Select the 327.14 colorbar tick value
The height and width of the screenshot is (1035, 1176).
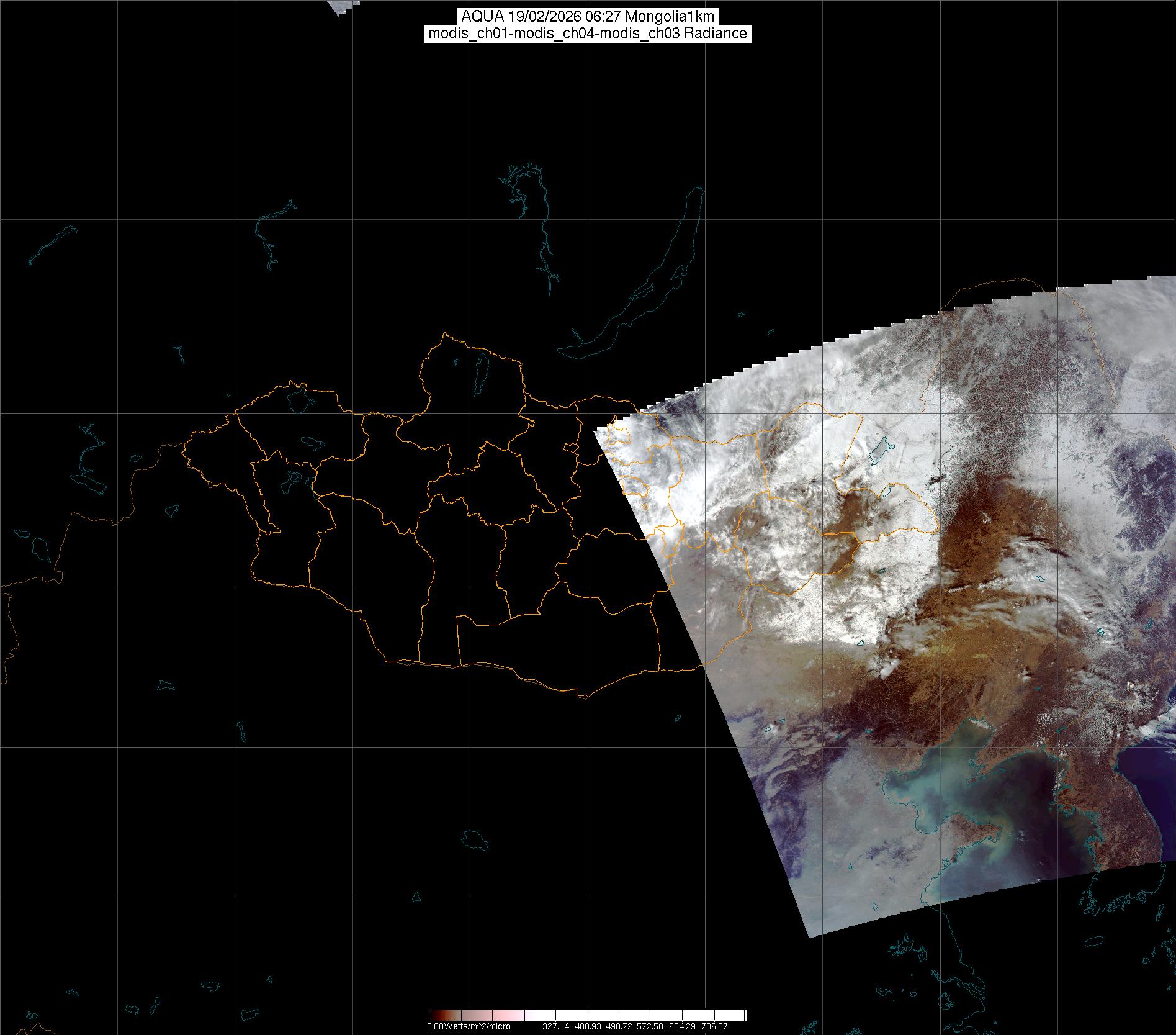tap(555, 1026)
